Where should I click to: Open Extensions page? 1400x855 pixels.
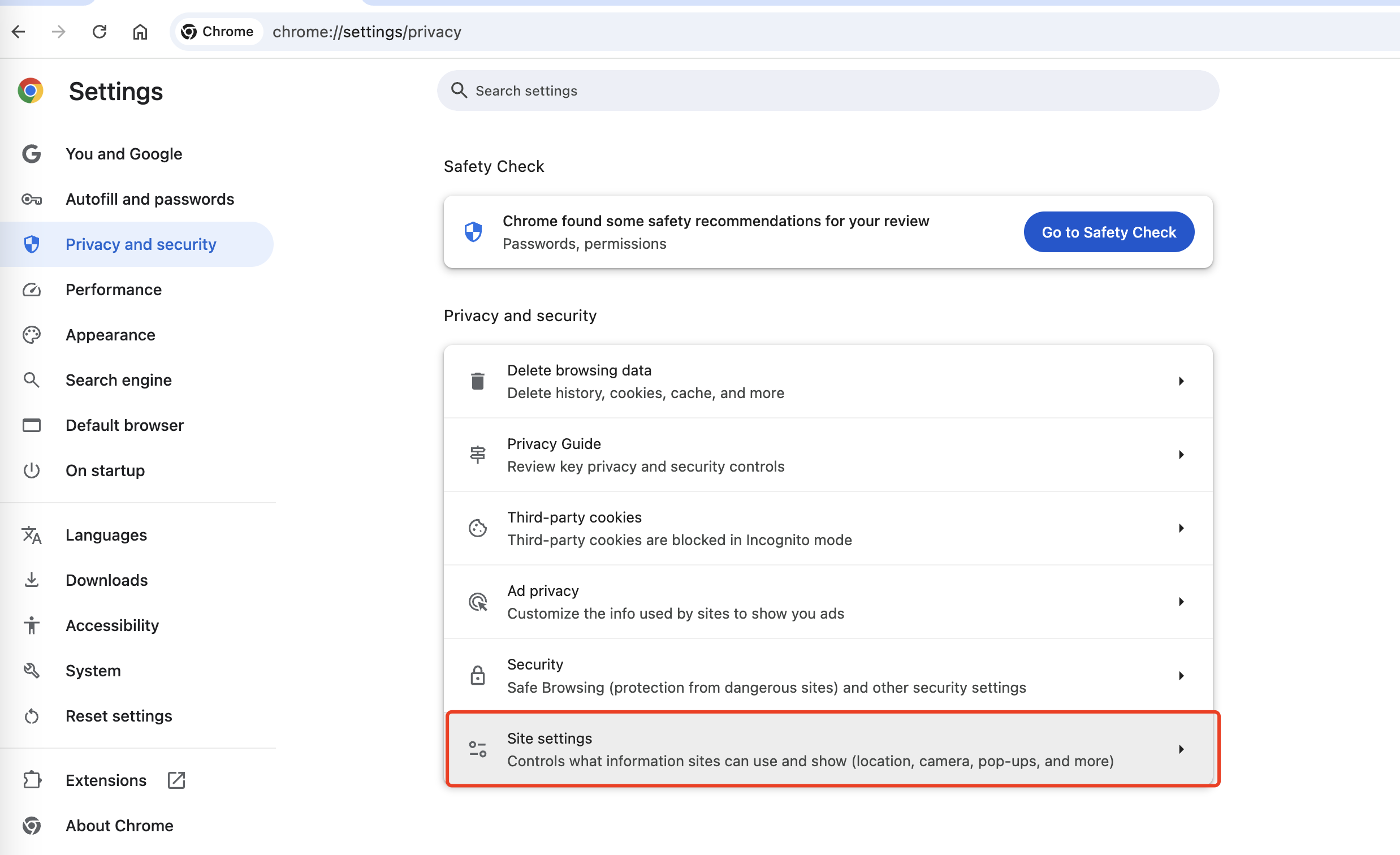pyautogui.click(x=136, y=780)
